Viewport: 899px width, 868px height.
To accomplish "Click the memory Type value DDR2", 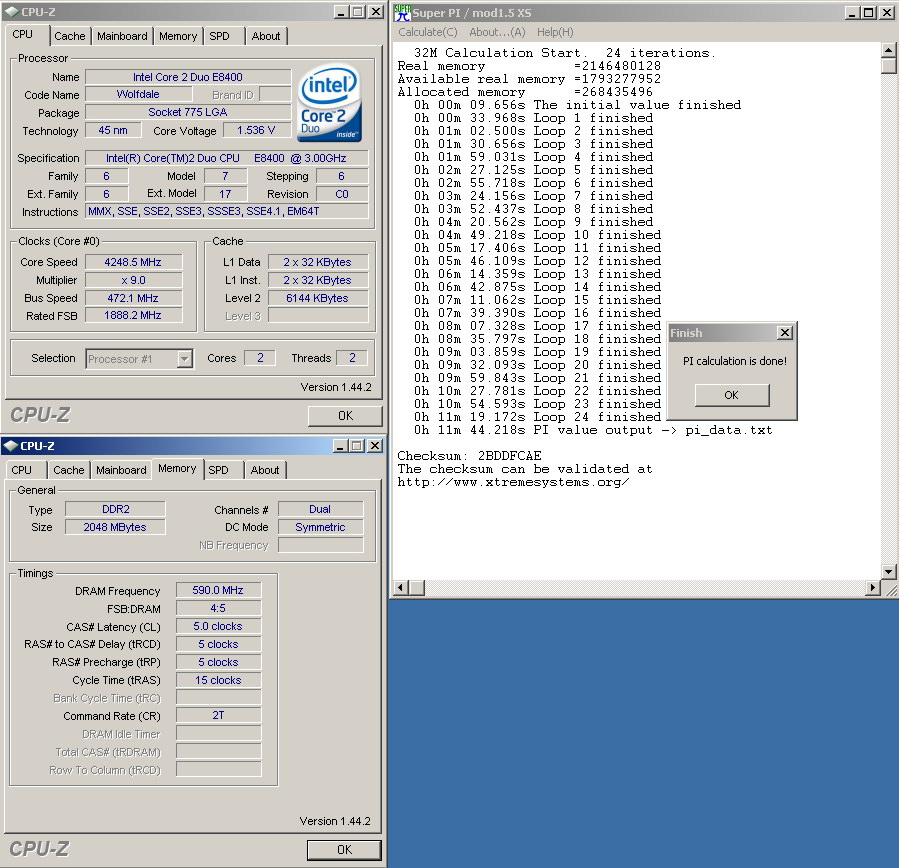I will point(115,509).
